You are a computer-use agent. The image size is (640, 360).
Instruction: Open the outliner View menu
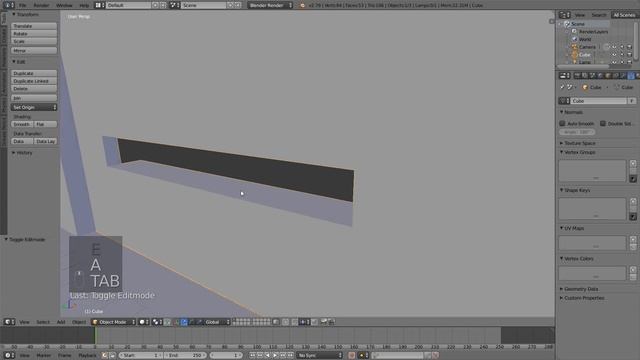click(580, 15)
